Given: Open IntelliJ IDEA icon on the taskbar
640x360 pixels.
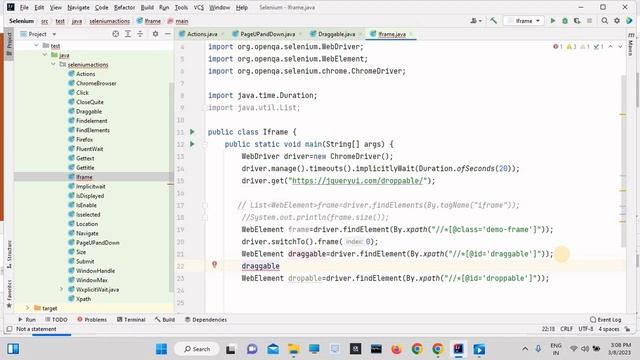Looking at the screenshot, I should 458,349.
